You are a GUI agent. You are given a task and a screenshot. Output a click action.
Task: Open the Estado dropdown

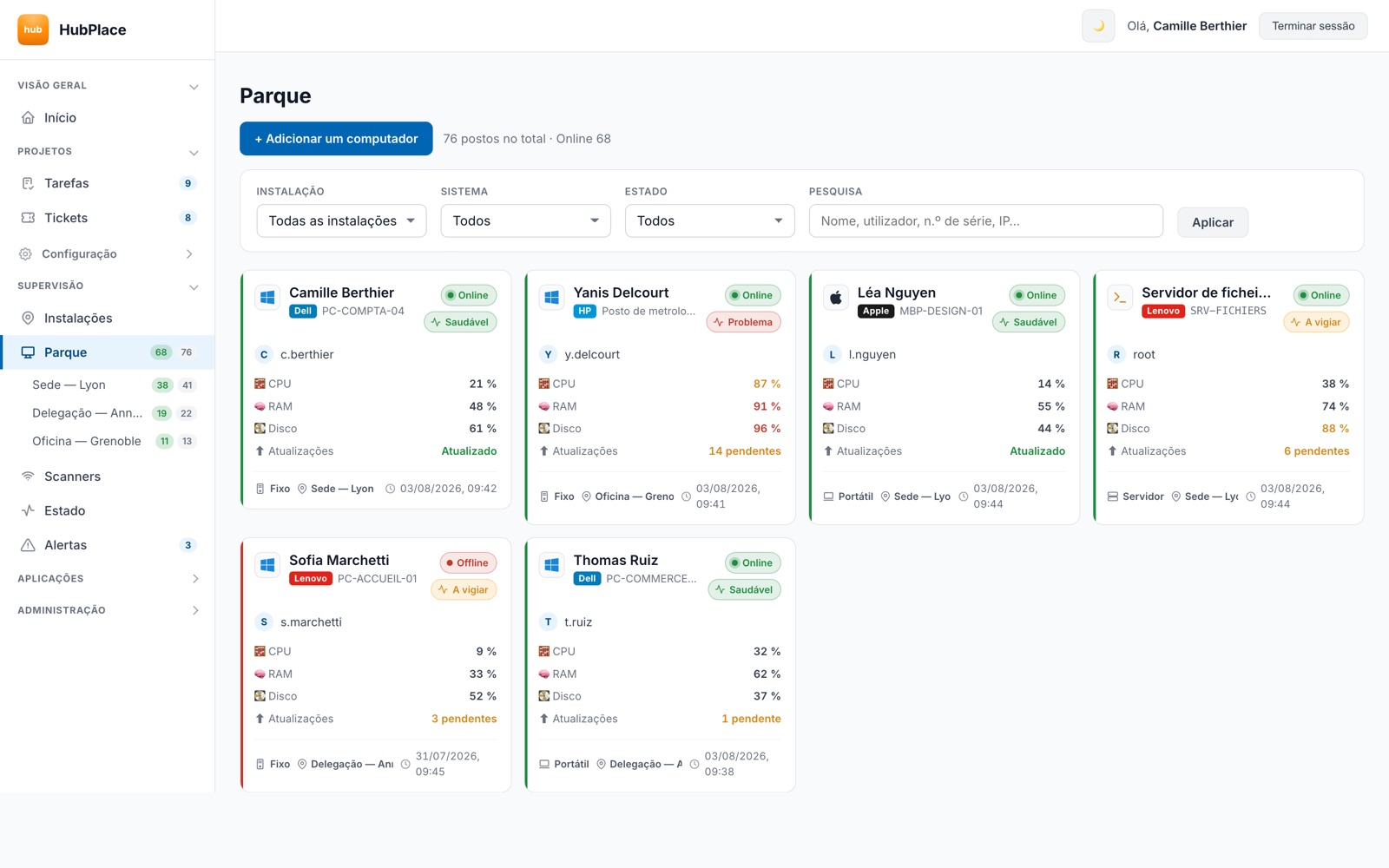(709, 220)
